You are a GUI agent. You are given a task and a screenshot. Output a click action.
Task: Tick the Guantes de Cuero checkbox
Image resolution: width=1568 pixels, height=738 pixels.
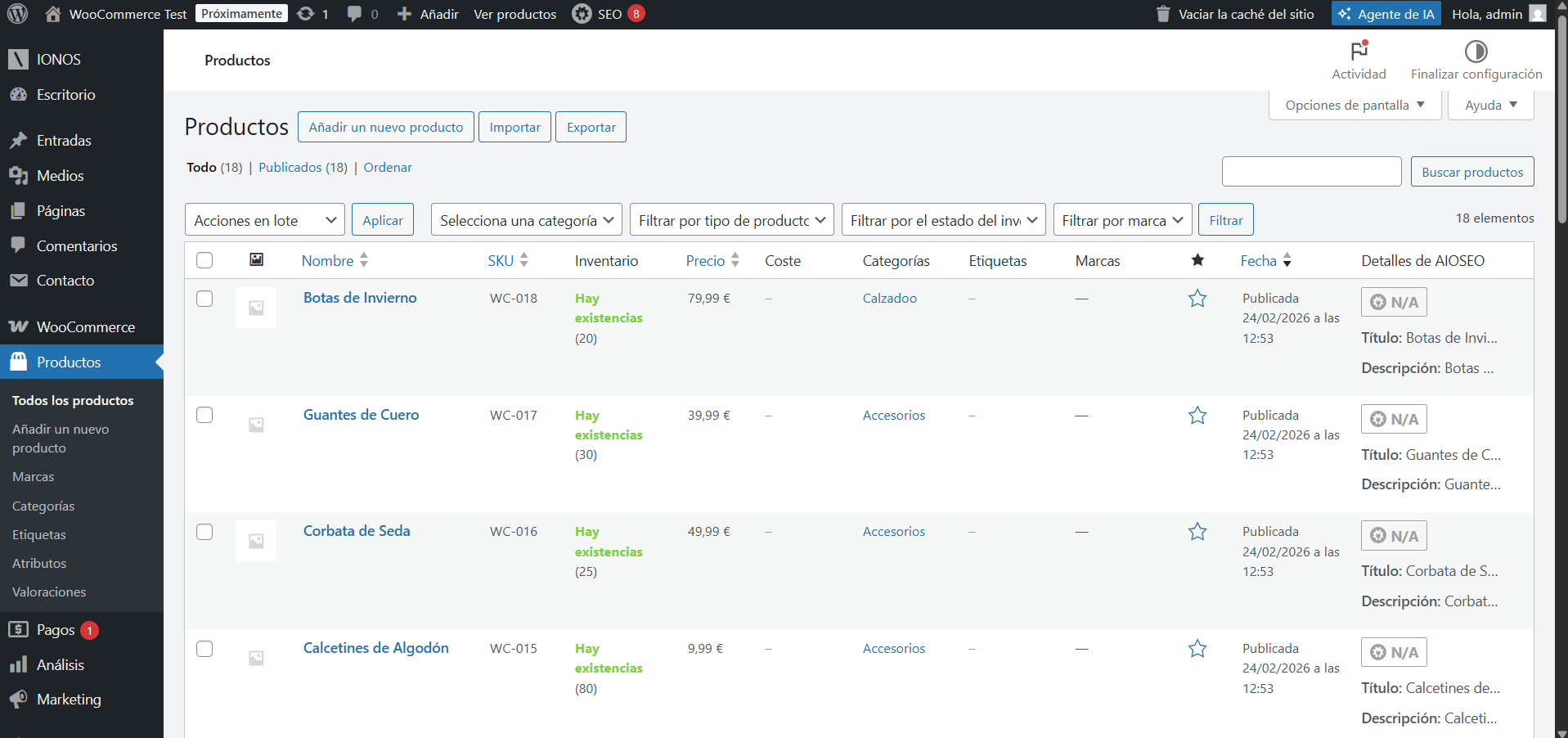pyautogui.click(x=204, y=415)
